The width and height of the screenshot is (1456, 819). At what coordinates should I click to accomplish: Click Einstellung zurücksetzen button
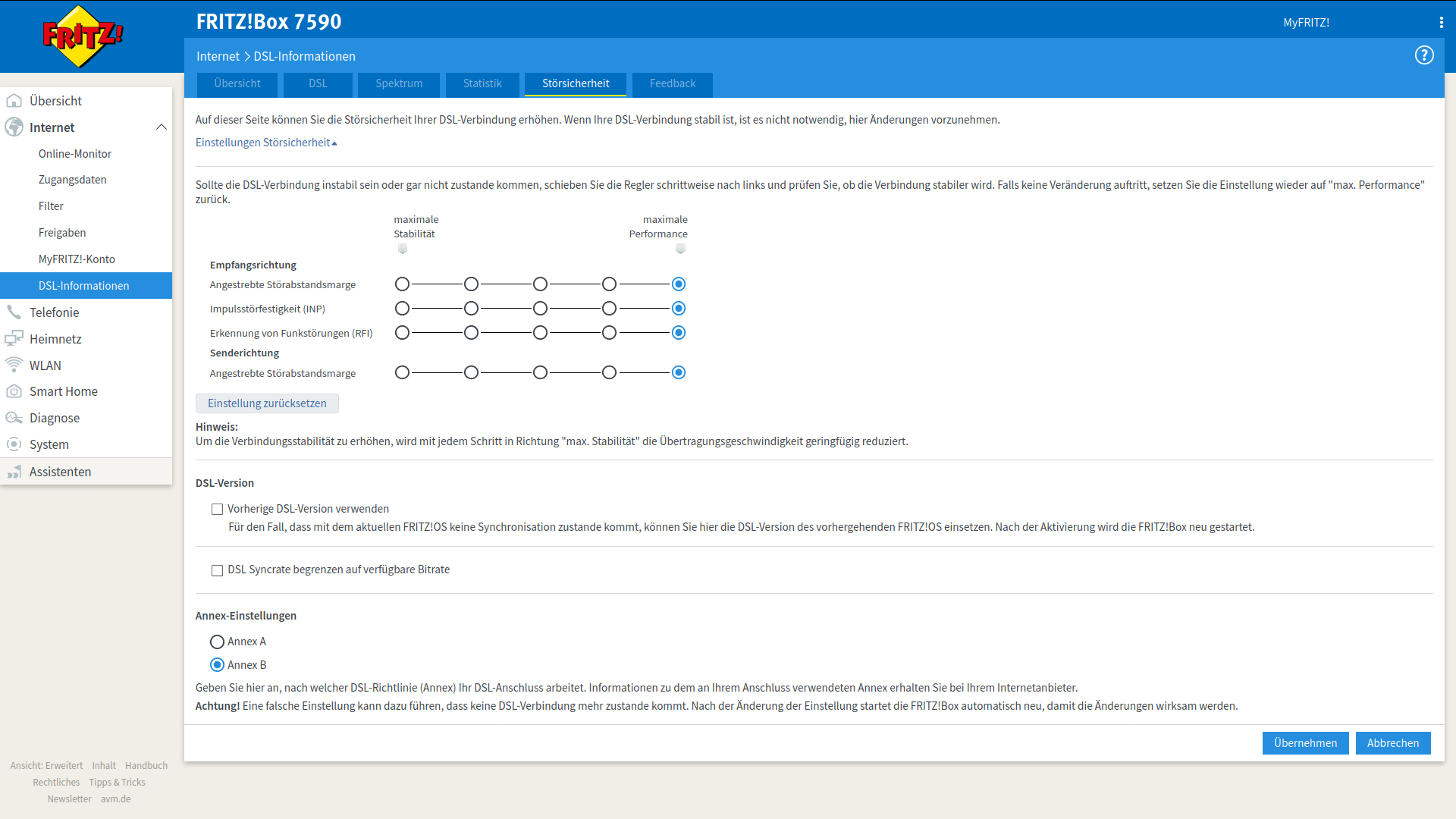click(x=267, y=403)
